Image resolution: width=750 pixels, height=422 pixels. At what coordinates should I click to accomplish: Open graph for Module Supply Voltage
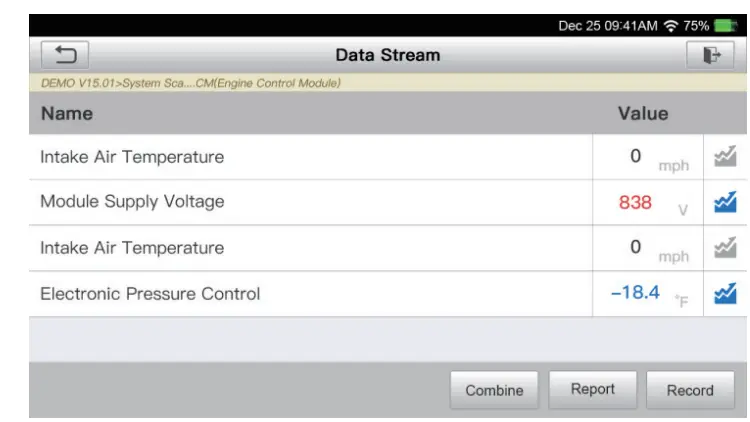[725, 202]
